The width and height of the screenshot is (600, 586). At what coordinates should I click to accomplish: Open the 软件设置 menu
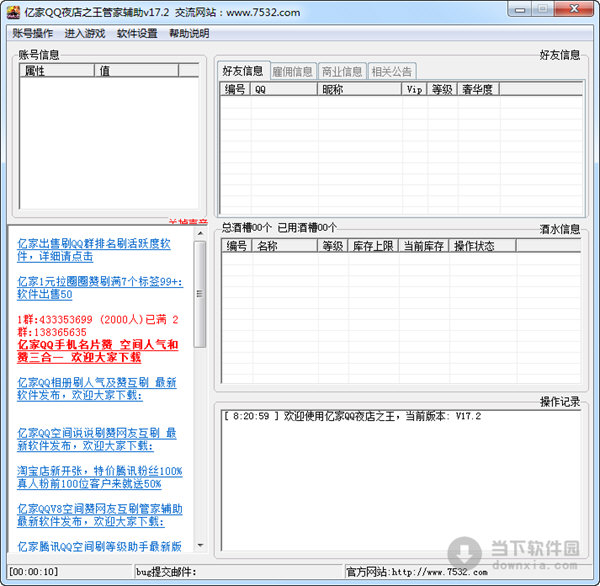[x=137, y=33]
